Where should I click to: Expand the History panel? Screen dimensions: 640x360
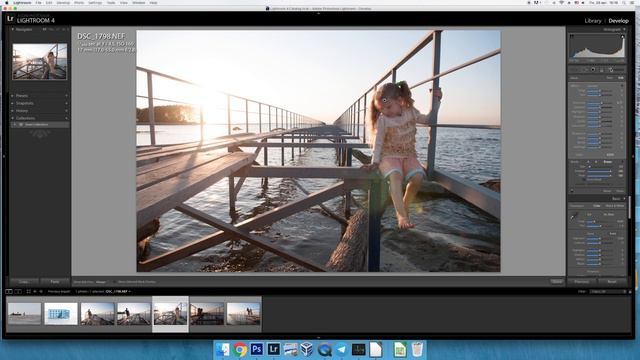click(x=12, y=111)
